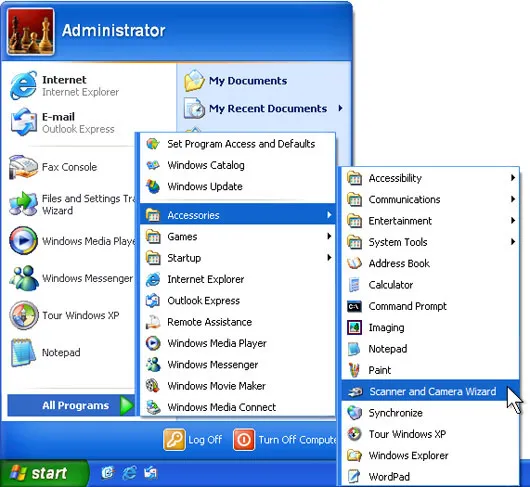Launch Calculator icon in Accessories
Image resolution: width=530 pixels, height=487 pixels.
[354, 285]
